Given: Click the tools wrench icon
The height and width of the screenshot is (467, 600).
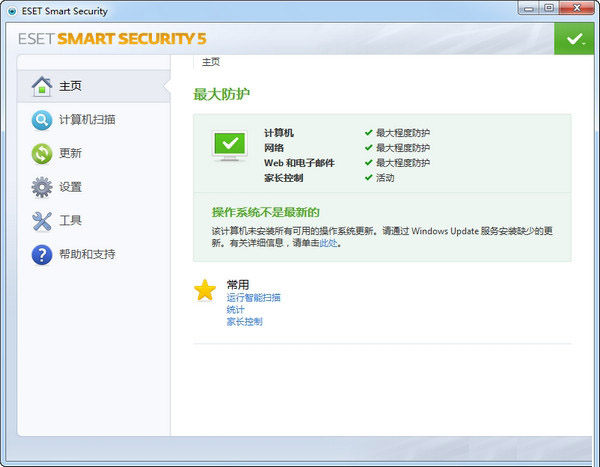Looking at the screenshot, I should (41, 221).
